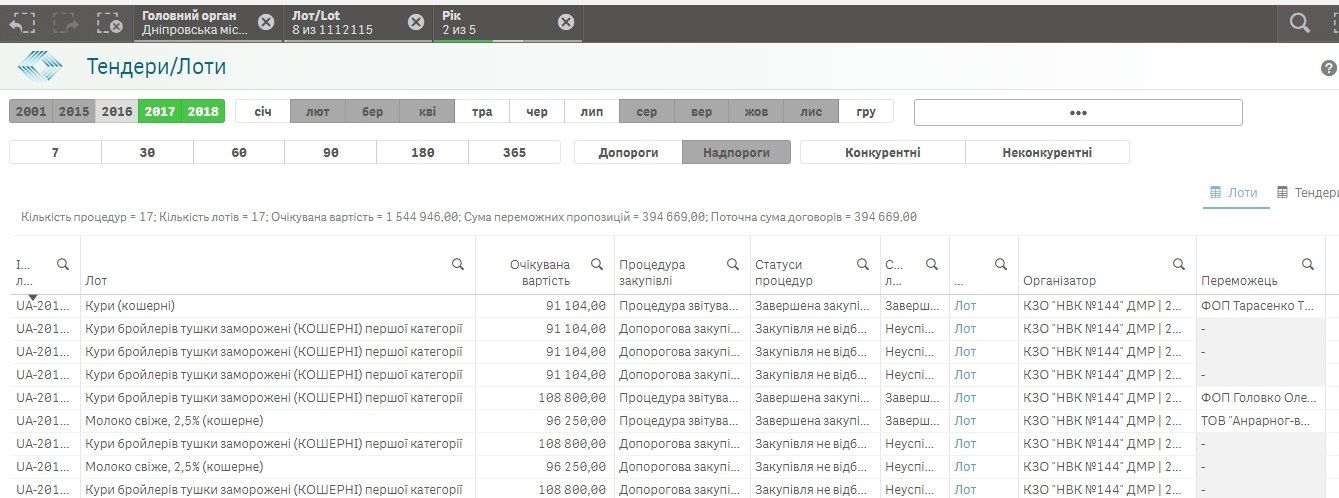Screen dimensions: 1339x498
Task: Select the Допороги filter
Action: [628, 152]
